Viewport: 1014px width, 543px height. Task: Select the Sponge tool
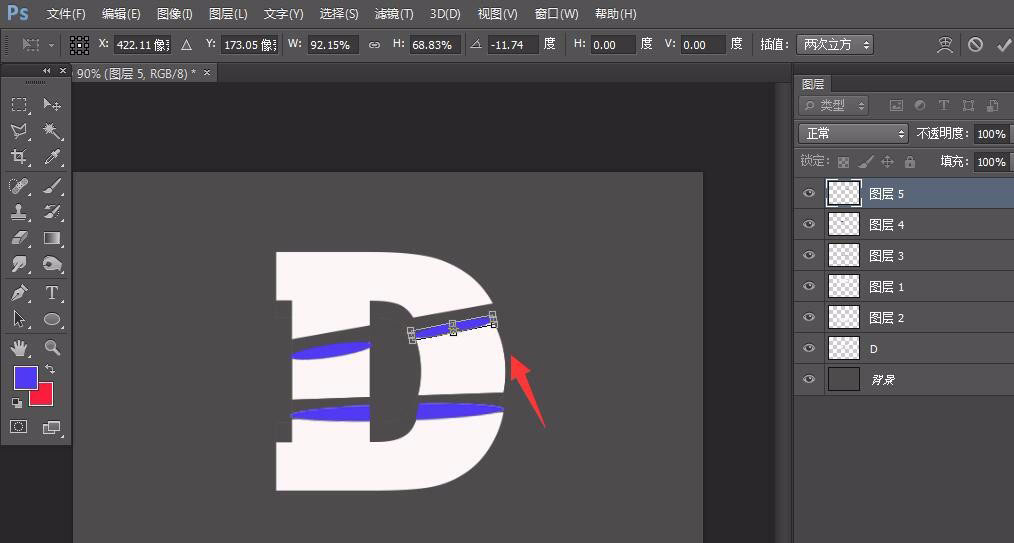pyautogui.click(x=52, y=264)
